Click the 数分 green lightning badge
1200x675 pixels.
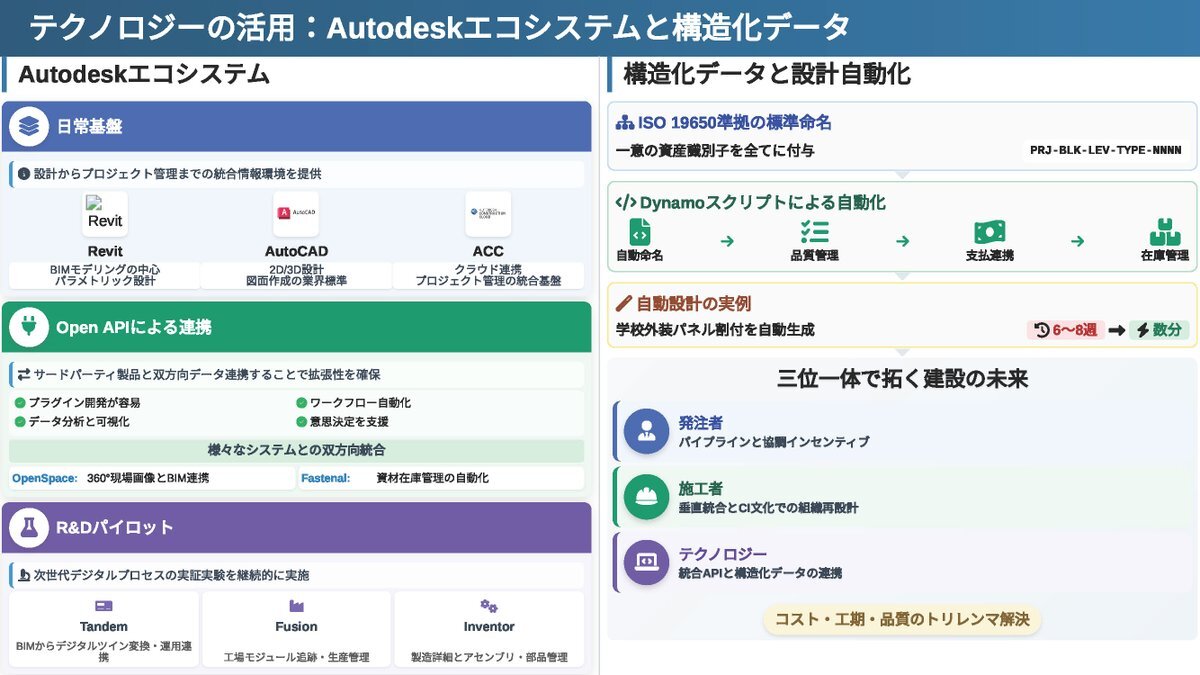pyautogui.click(x=1159, y=330)
